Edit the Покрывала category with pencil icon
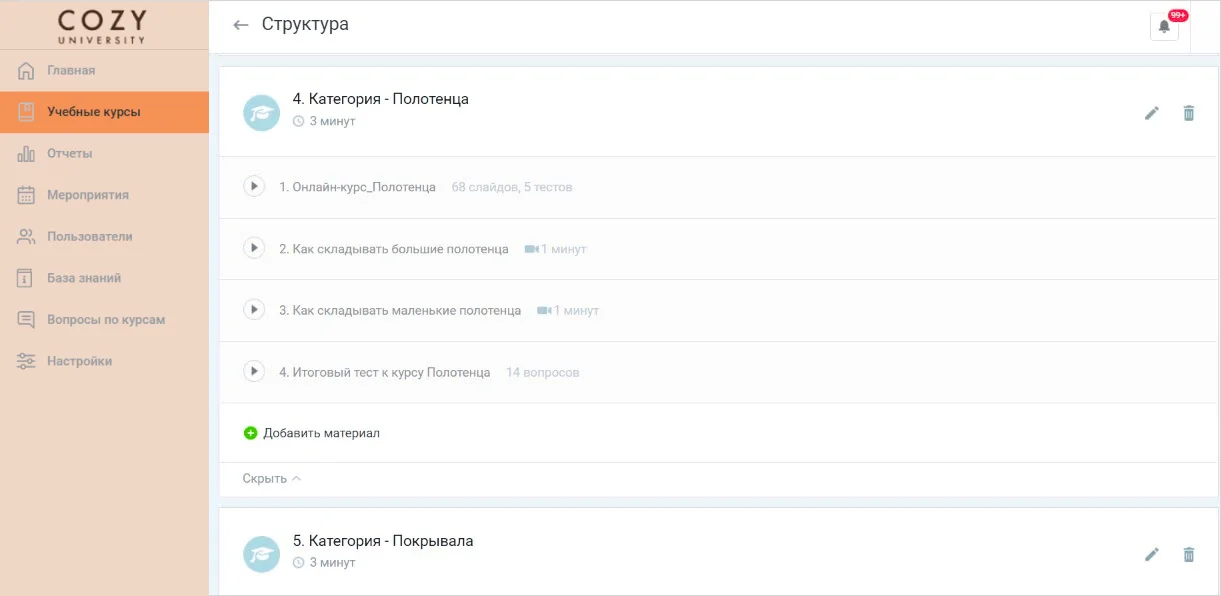 1152,554
